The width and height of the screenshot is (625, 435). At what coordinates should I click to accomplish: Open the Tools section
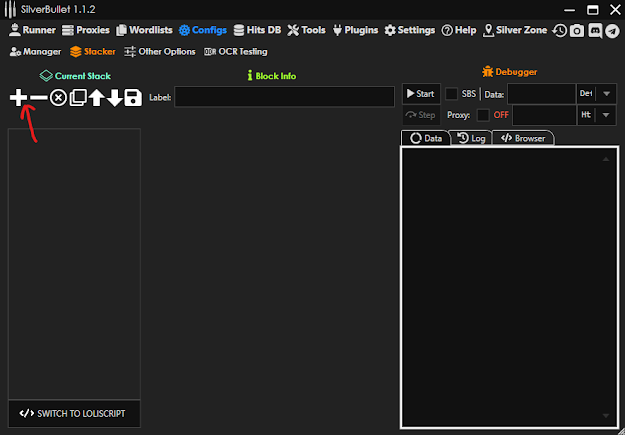coord(306,30)
